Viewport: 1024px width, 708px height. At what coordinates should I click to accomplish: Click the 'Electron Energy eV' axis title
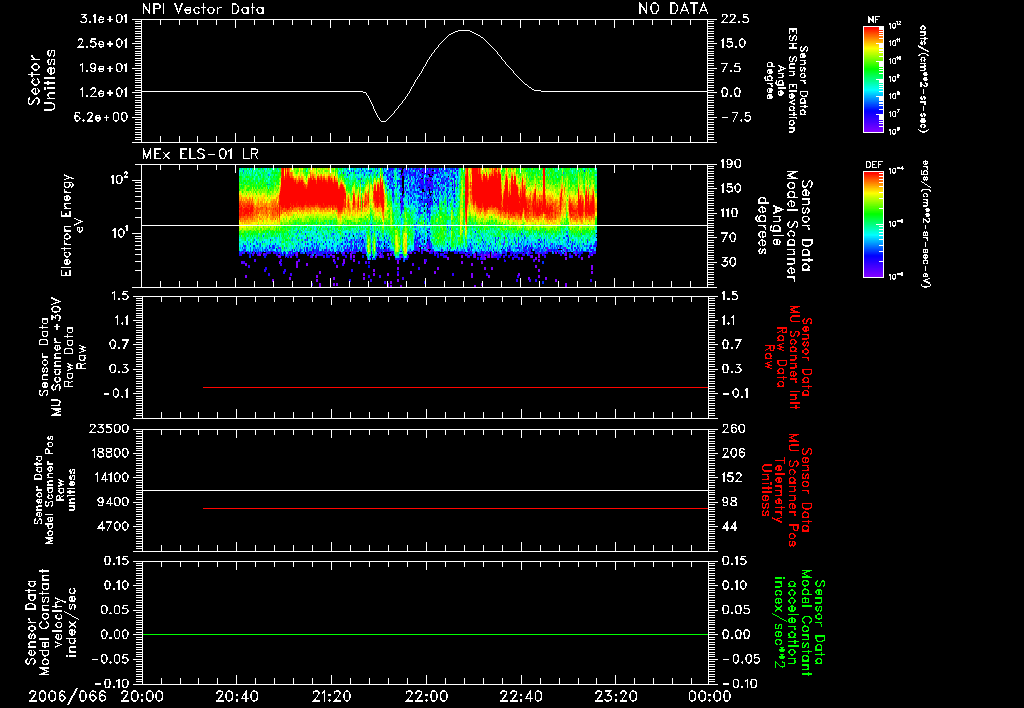[x=72, y=225]
